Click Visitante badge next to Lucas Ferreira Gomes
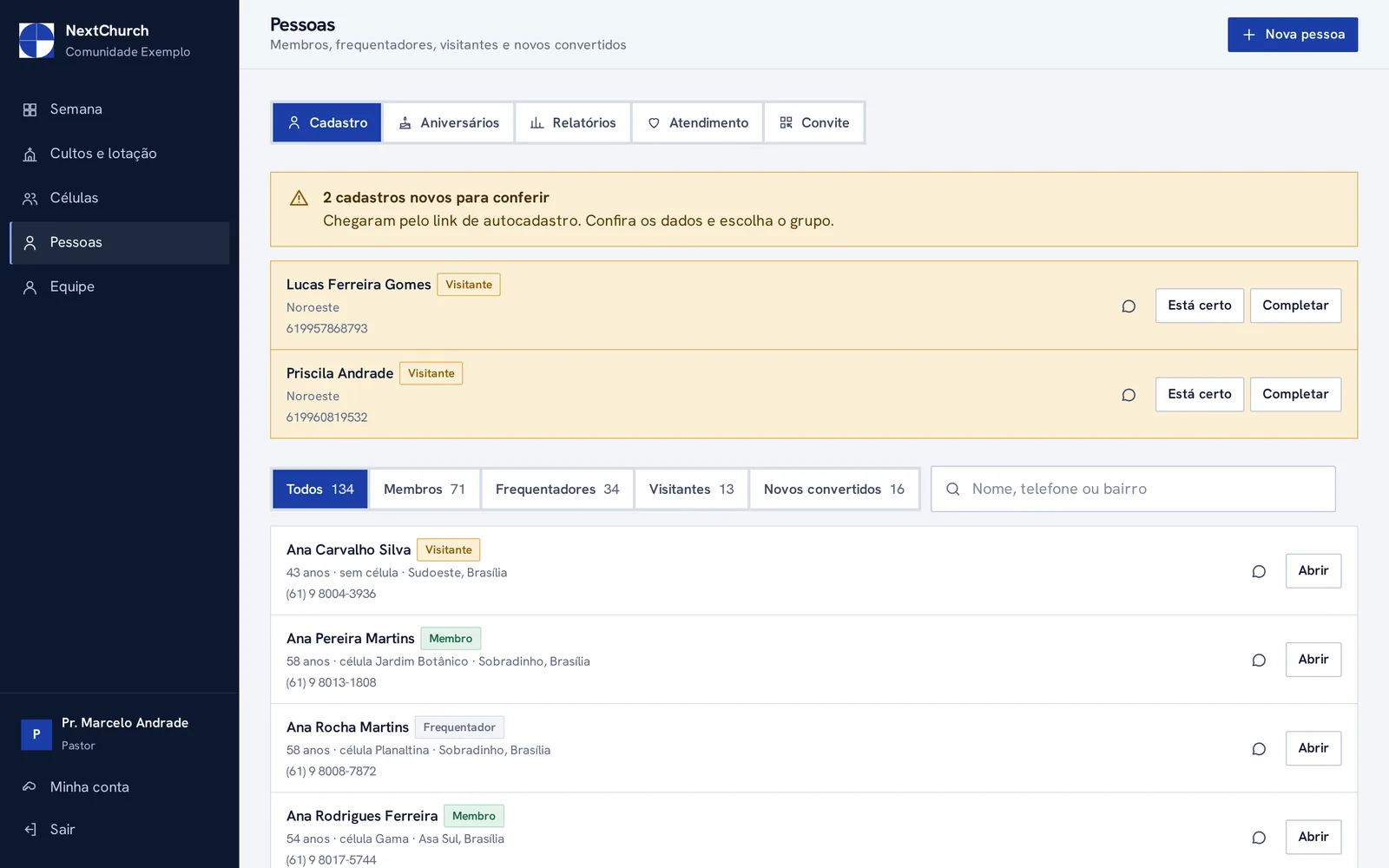Viewport: 1389px width, 868px height. pos(469,285)
